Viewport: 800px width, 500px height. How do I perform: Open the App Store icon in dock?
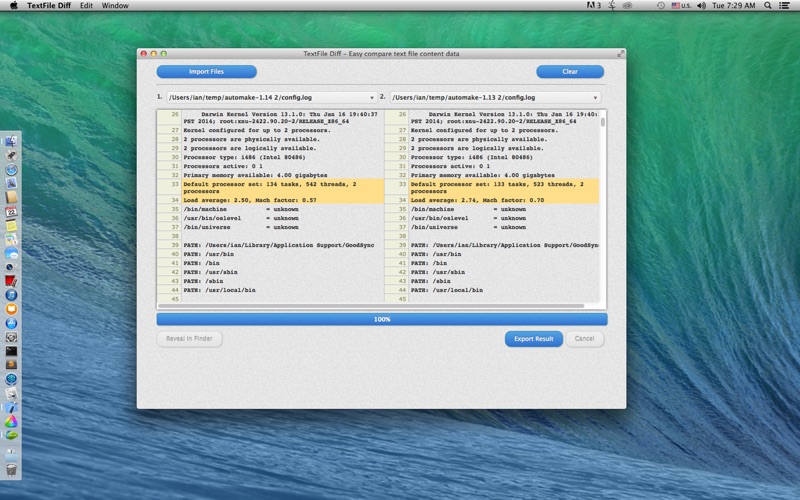(11, 323)
